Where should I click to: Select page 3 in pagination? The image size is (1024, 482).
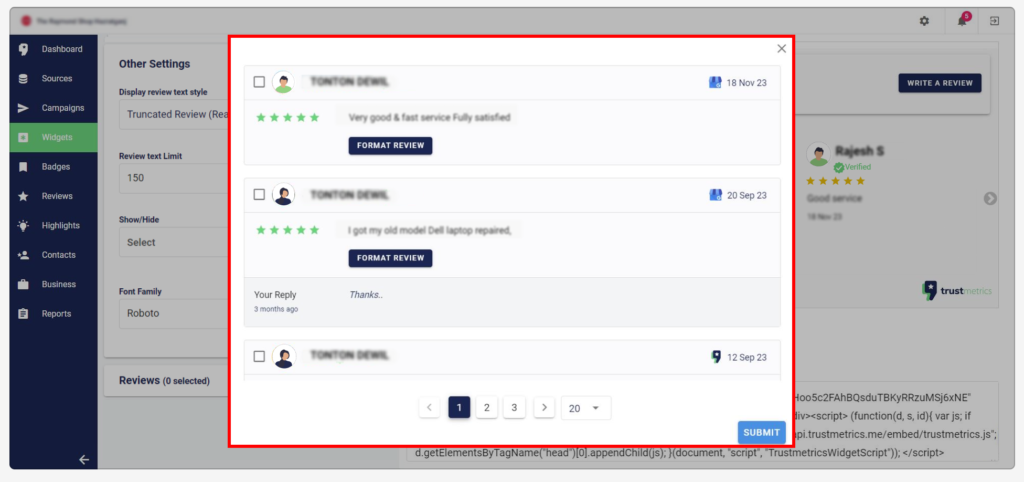pos(514,408)
